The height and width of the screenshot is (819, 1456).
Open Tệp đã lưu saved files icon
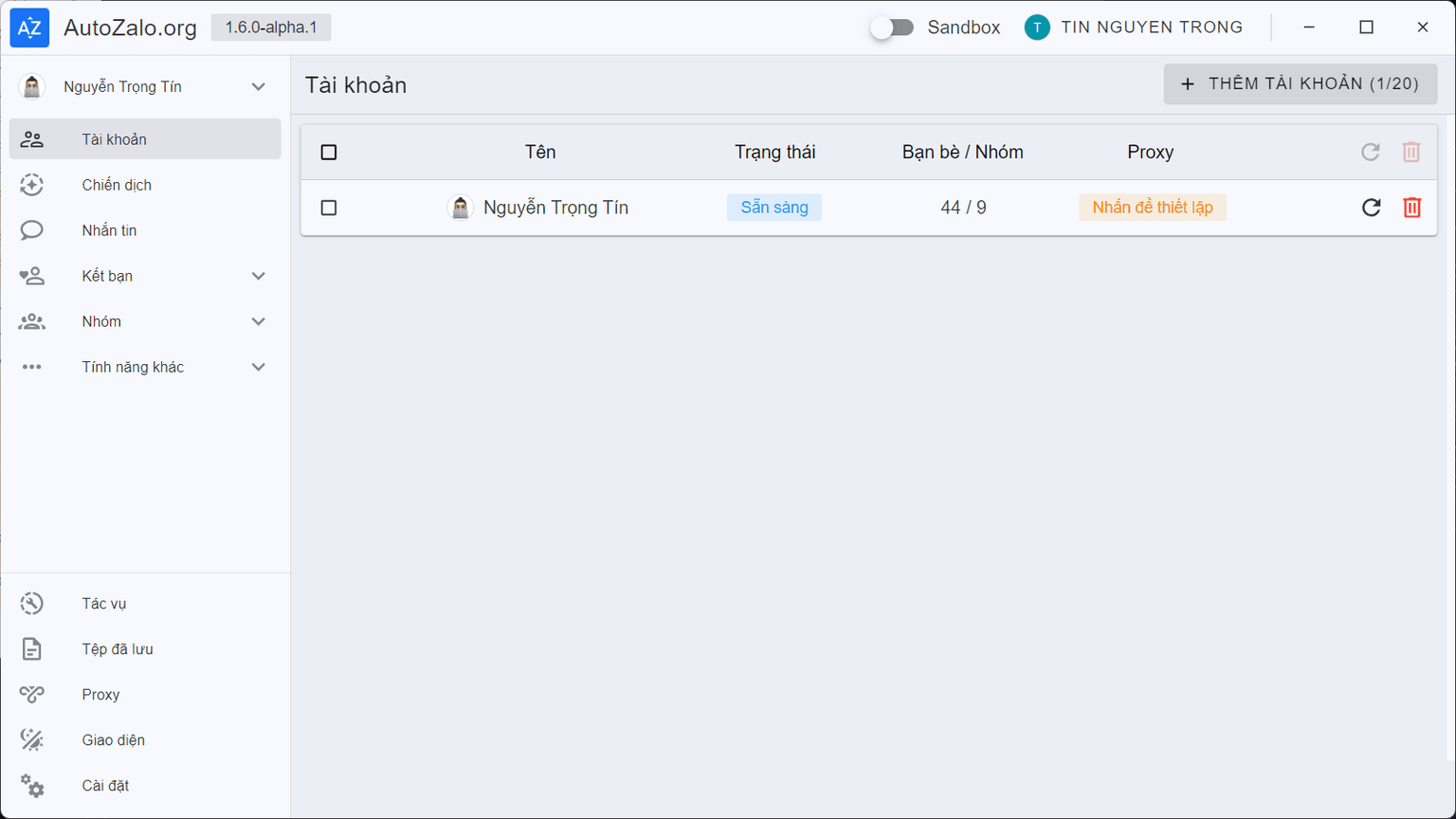(32, 649)
